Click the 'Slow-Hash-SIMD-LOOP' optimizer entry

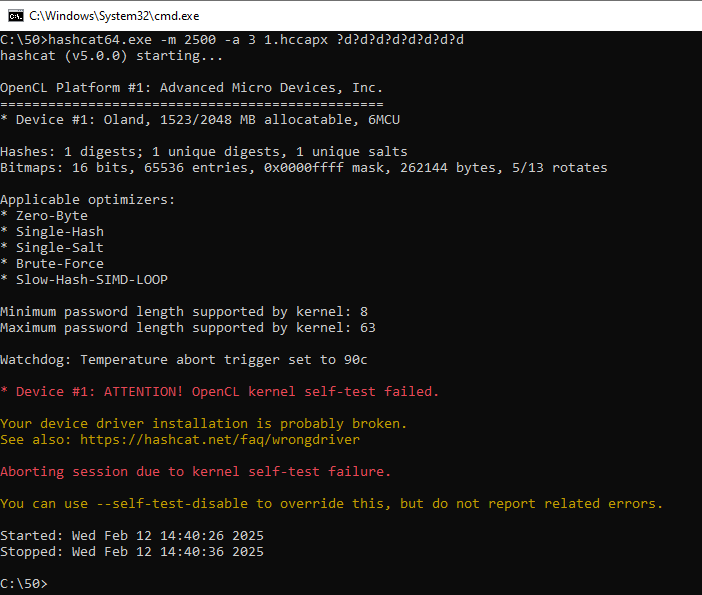coord(84,280)
